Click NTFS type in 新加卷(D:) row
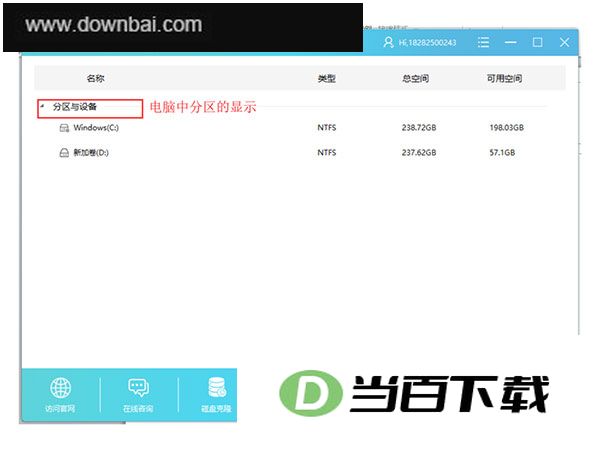 coord(327,153)
